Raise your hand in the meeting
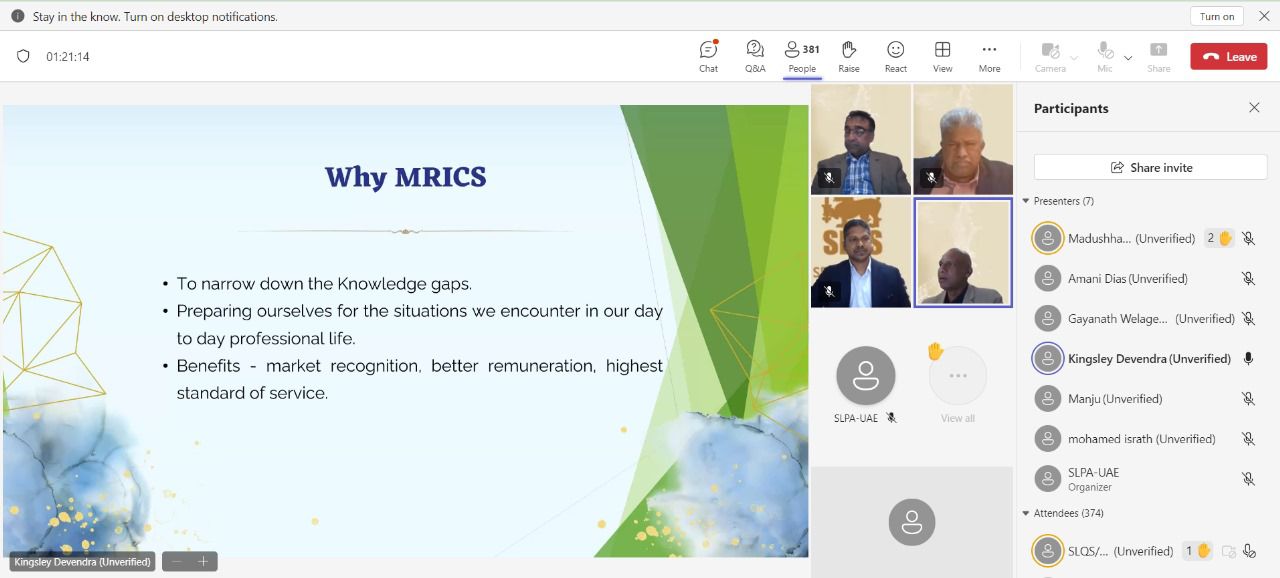 point(848,56)
